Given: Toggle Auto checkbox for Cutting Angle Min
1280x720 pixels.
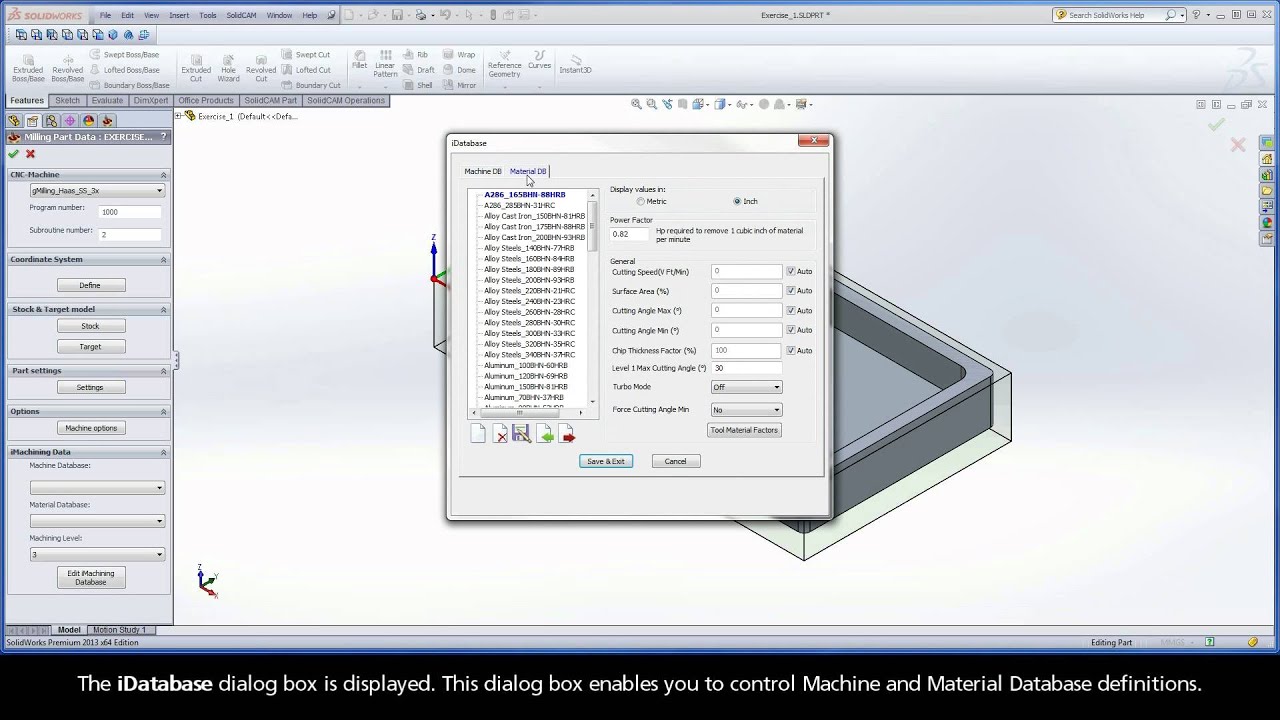Looking at the screenshot, I should click(791, 330).
